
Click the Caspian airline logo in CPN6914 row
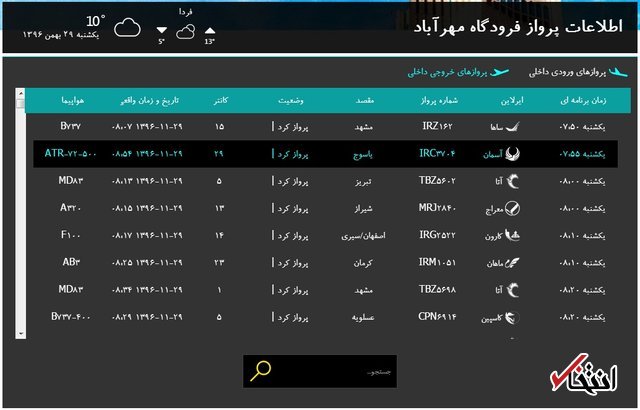[512, 317]
